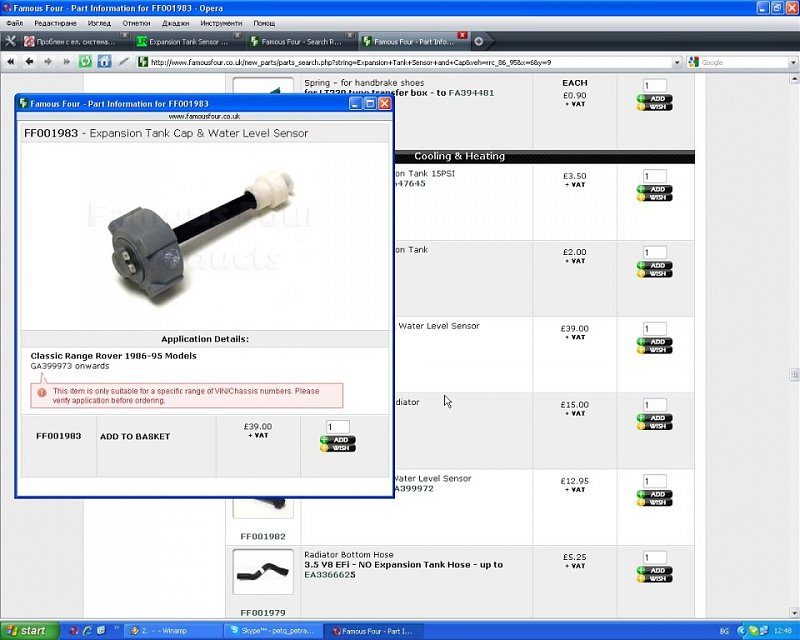The image size is (800, 640).
Task: Click the red warning icon in the notice
Action: [x=42, y=392]
